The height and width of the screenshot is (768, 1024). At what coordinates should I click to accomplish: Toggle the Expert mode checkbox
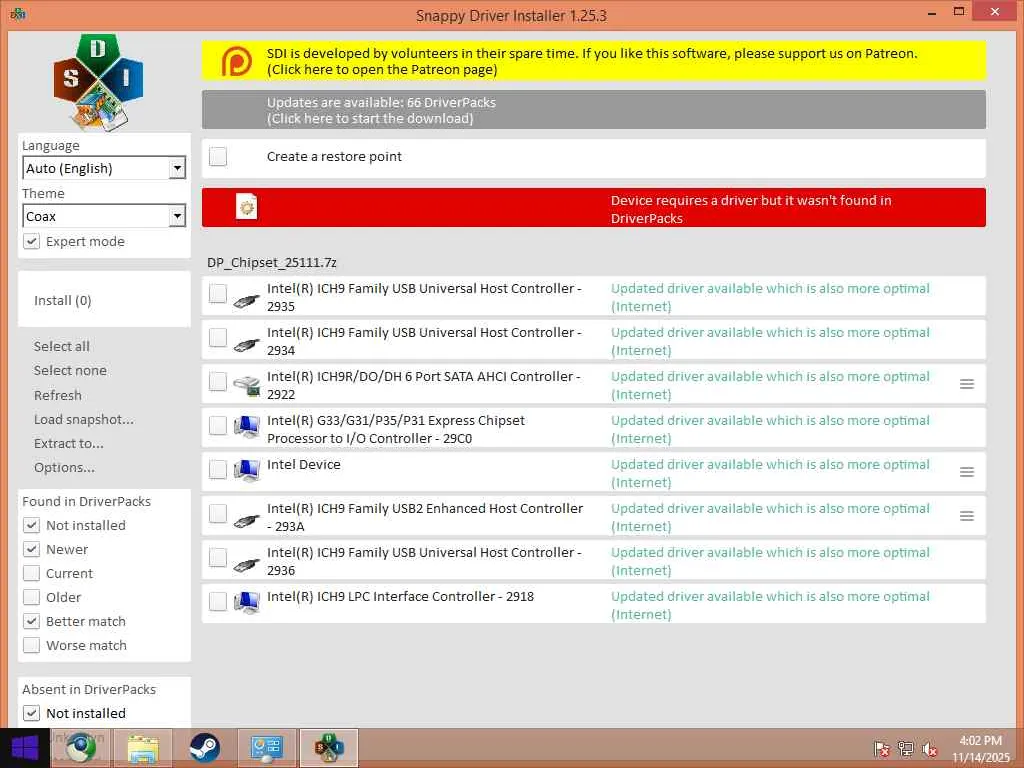point(31,241)
